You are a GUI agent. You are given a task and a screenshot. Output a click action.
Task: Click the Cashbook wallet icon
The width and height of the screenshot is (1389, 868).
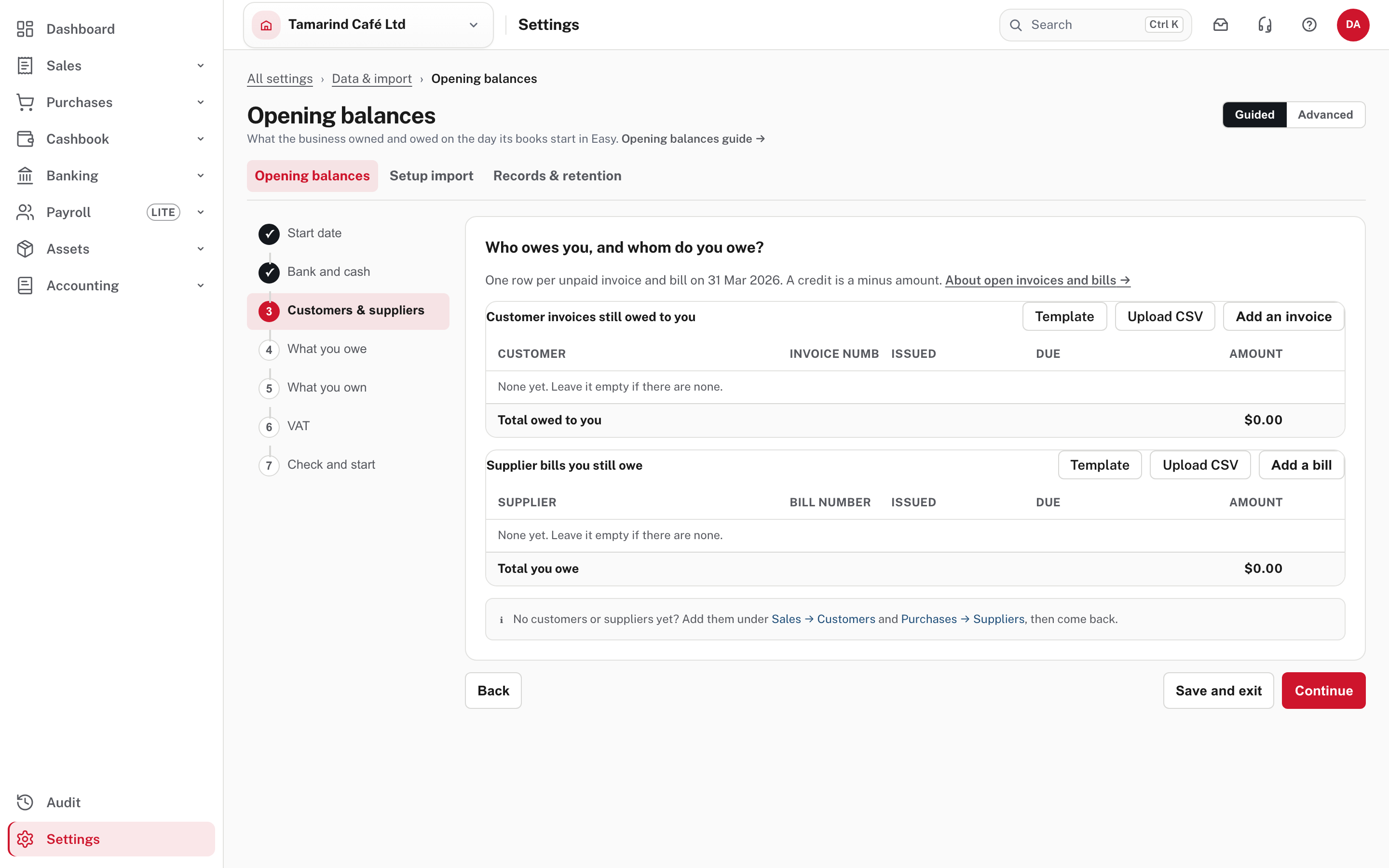tap(25, 139)
